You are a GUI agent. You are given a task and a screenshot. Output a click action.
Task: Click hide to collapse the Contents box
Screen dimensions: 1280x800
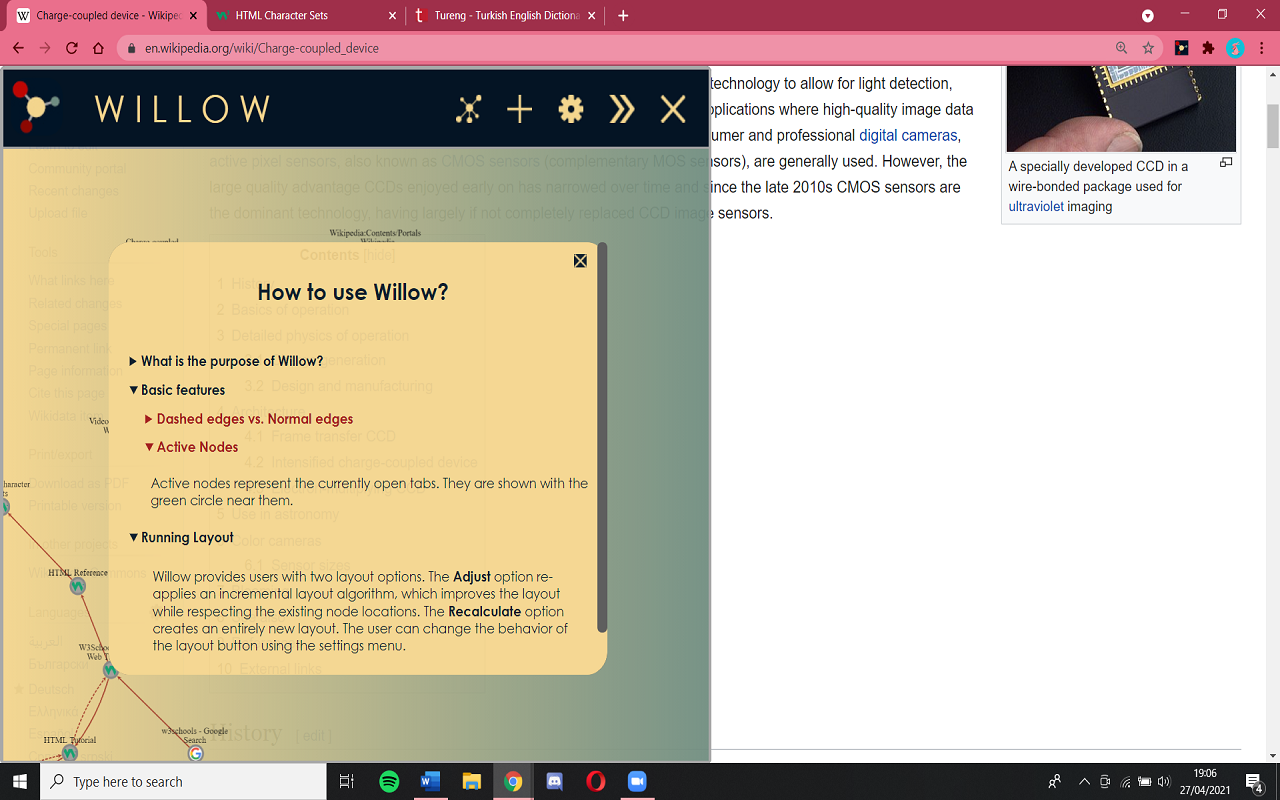[378, 256]
